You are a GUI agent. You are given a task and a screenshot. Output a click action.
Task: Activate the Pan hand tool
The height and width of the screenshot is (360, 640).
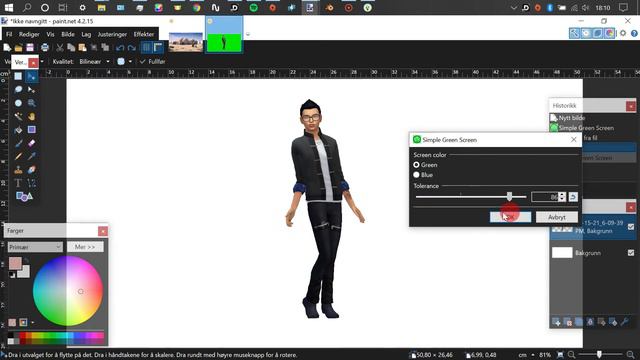[31, 116]
